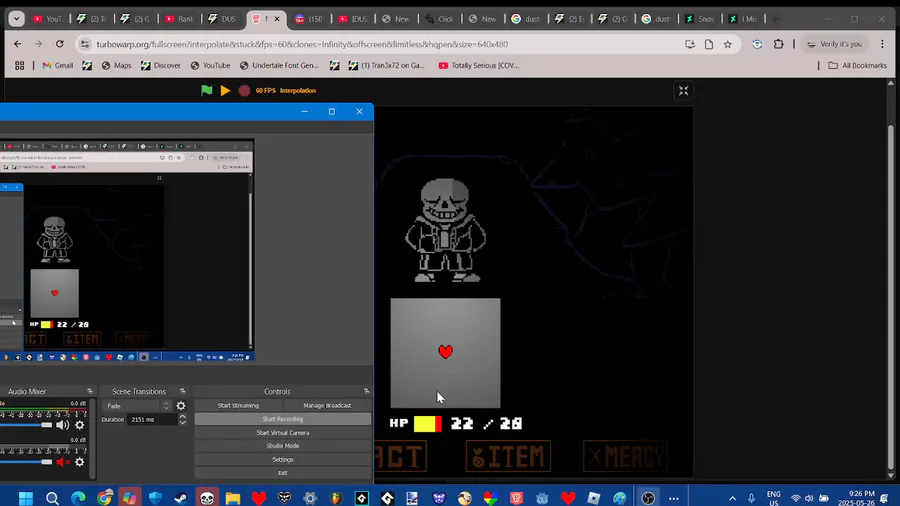Open second audio source gear settings

coord(80,462)
